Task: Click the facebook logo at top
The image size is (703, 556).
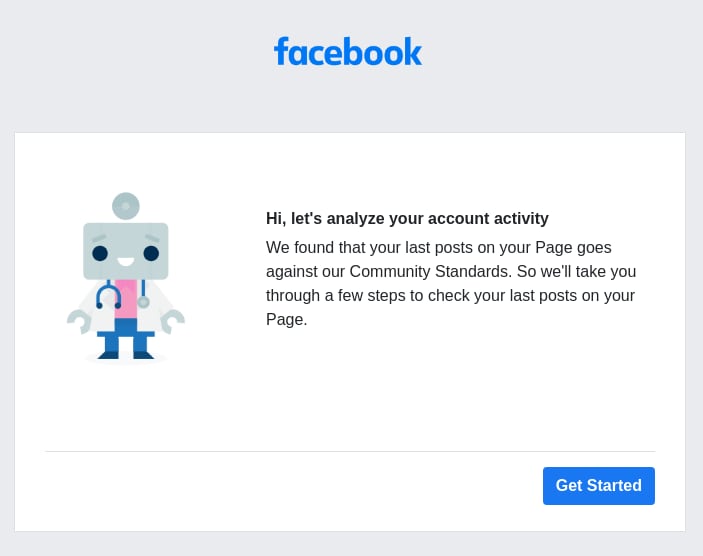Action: [348, 51]
